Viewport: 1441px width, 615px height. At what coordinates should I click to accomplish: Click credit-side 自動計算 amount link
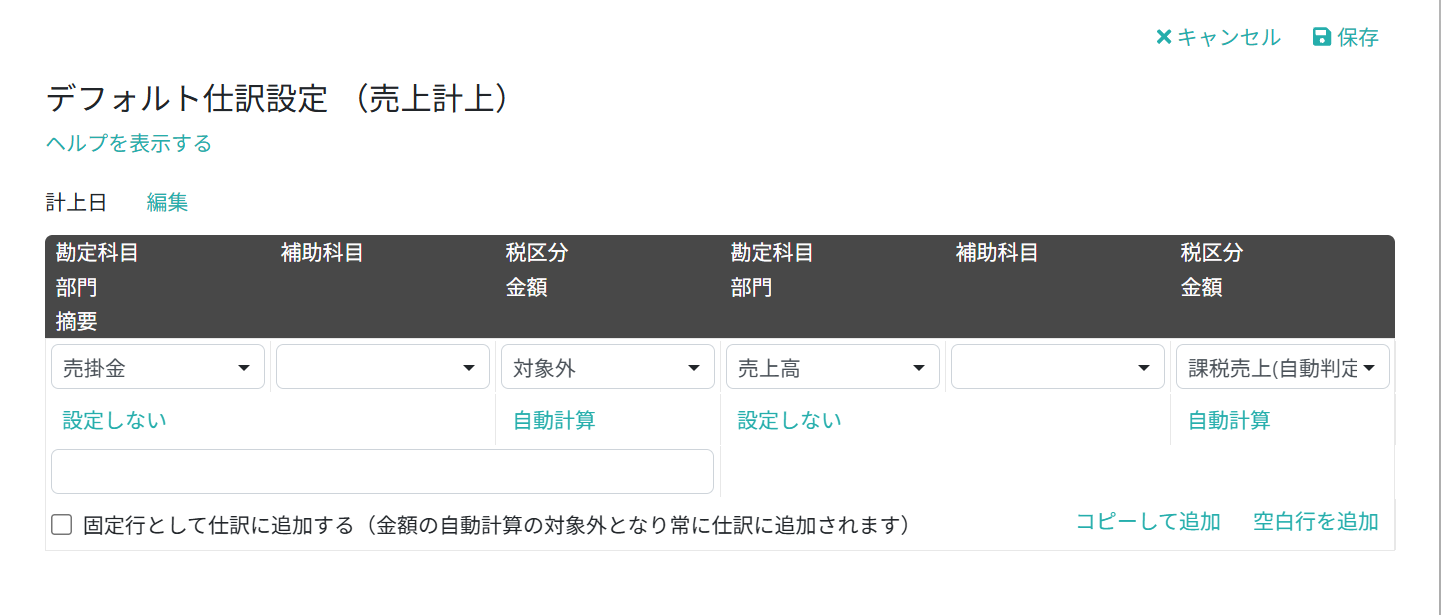(x=1229, y=420)
